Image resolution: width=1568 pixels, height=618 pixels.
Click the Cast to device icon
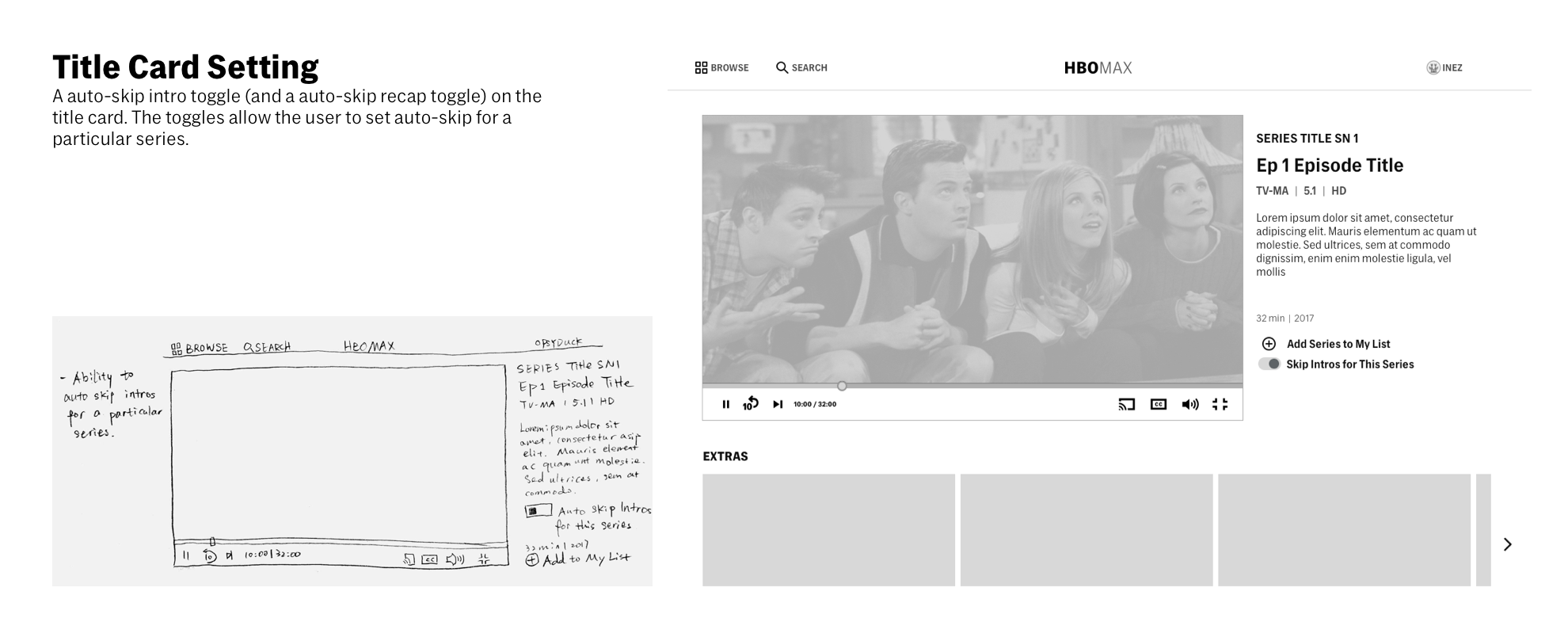(x=1126, y=404)
